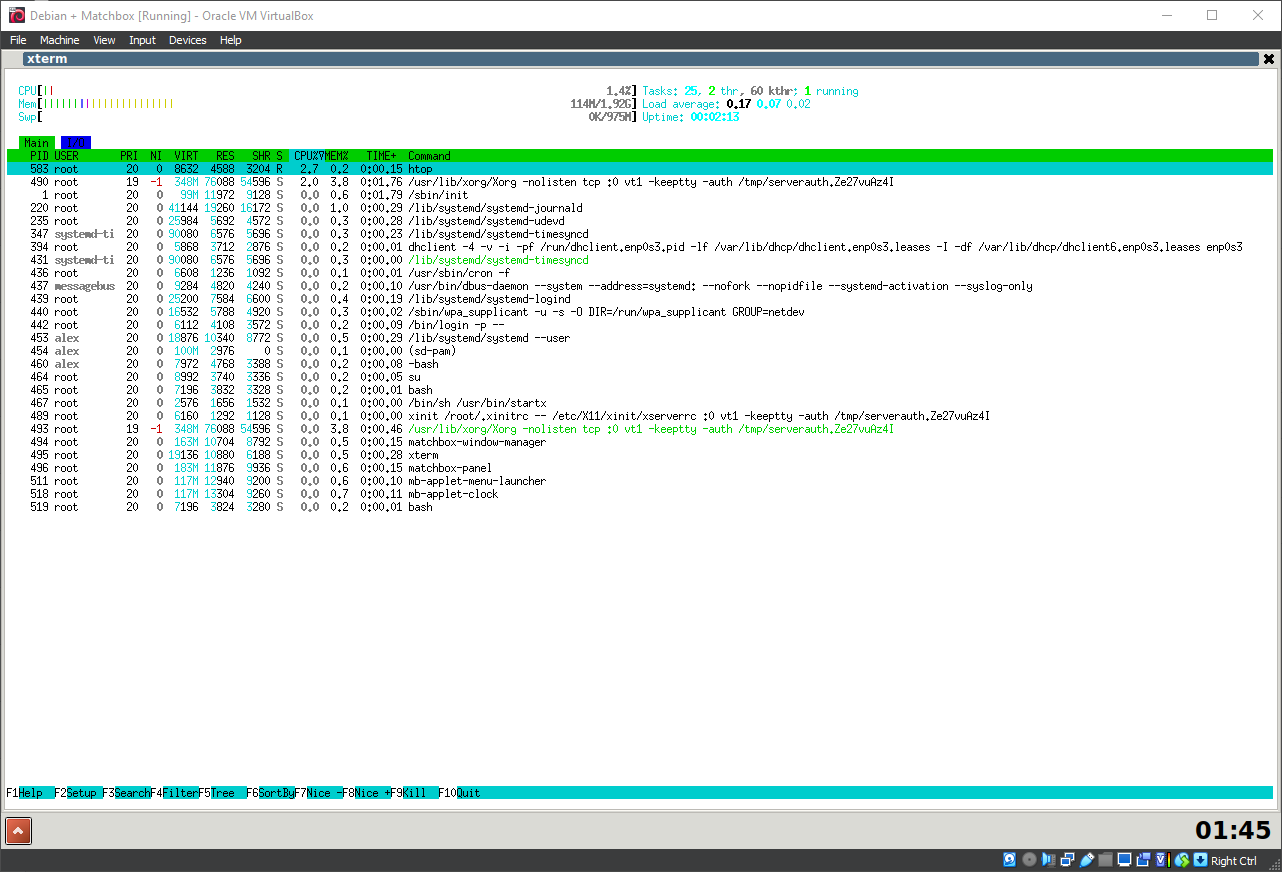Click the USB devices icon in the status bar
This screenshot has height=872, width=1282.
pyautogui.click(x=1088, y=859)
